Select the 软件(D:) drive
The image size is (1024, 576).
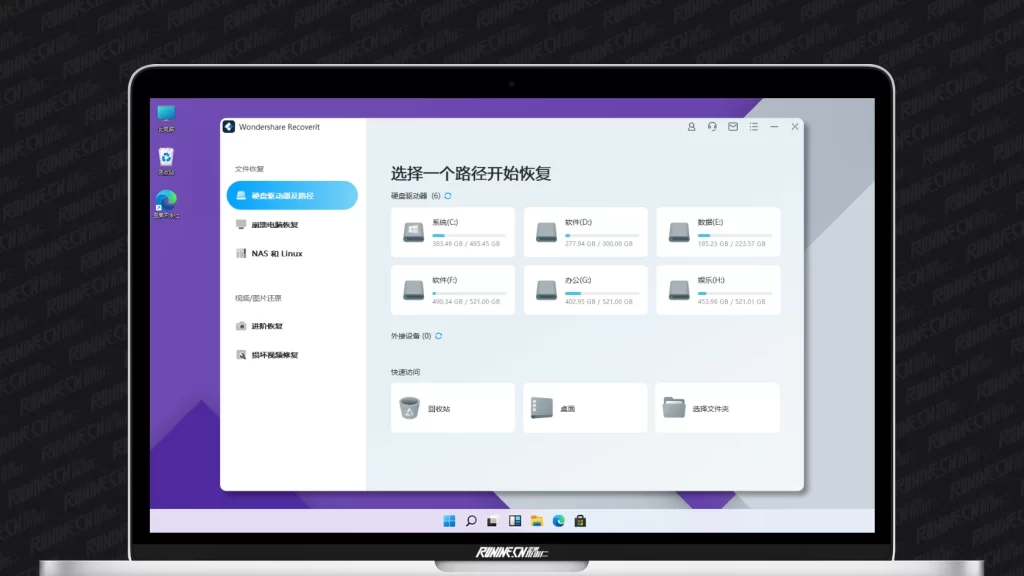(x=585, y=232)
